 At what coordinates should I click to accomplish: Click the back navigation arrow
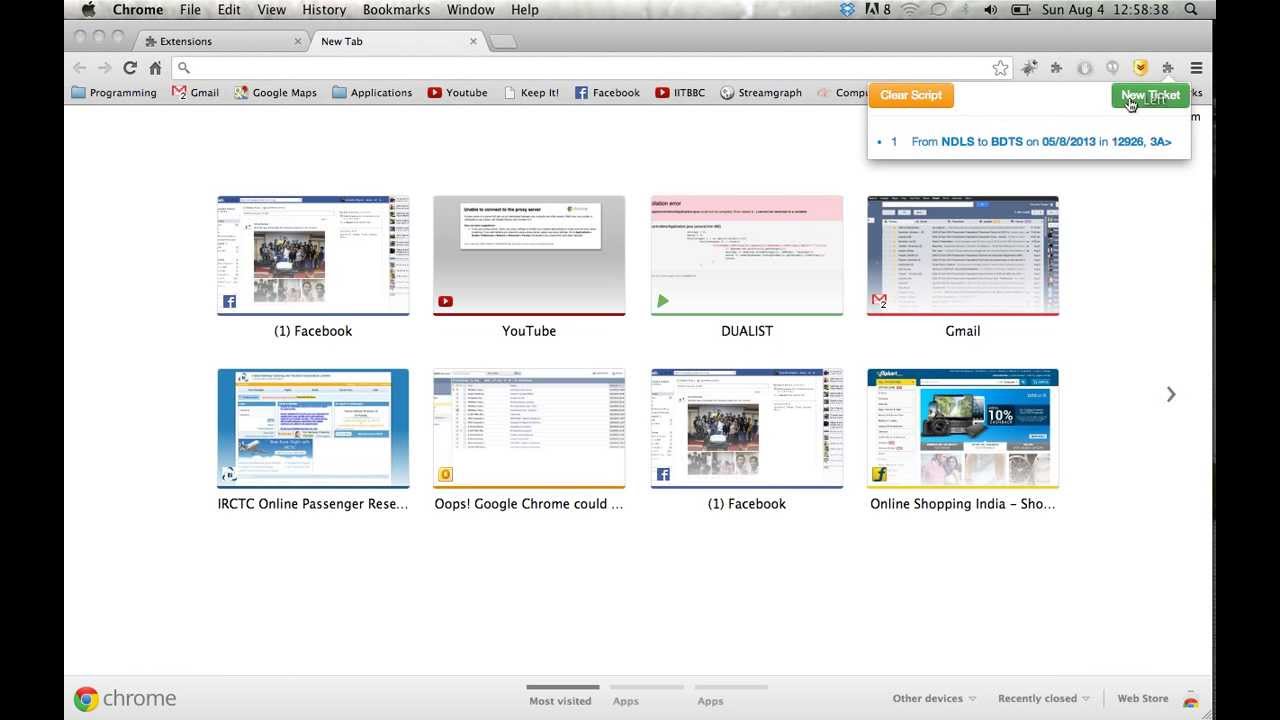pos(80,68)
